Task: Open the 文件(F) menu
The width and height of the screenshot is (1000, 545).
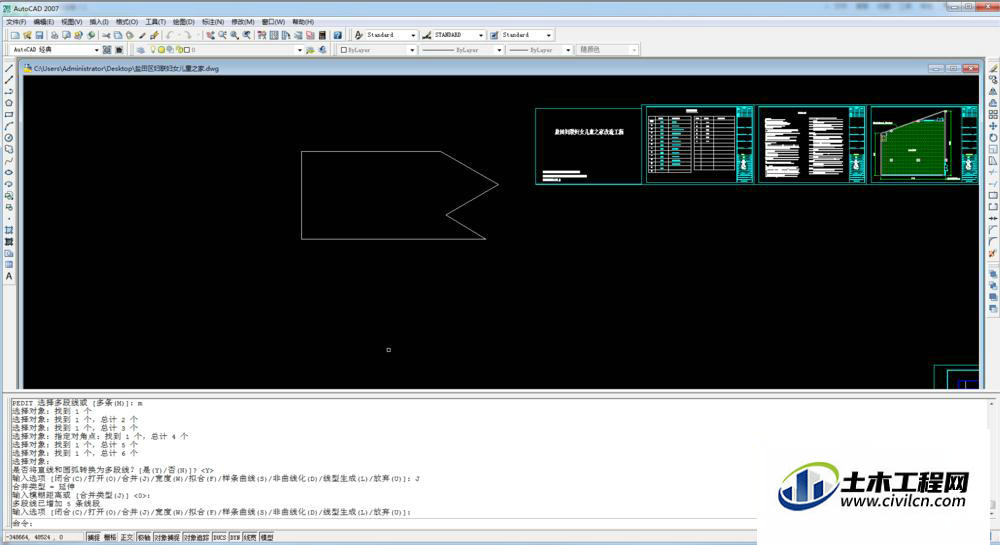Action: (x=16, y=22)
